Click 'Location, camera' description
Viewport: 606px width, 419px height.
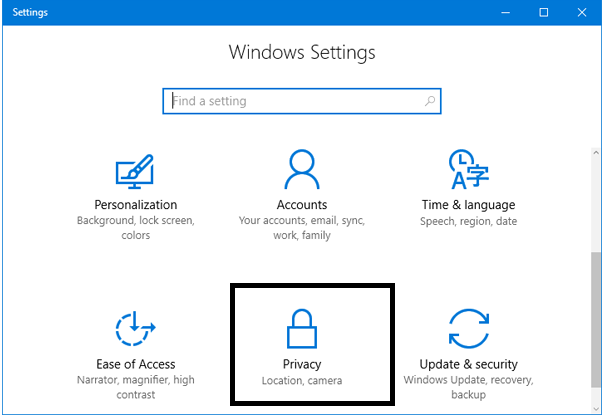[x=302, y=381]
